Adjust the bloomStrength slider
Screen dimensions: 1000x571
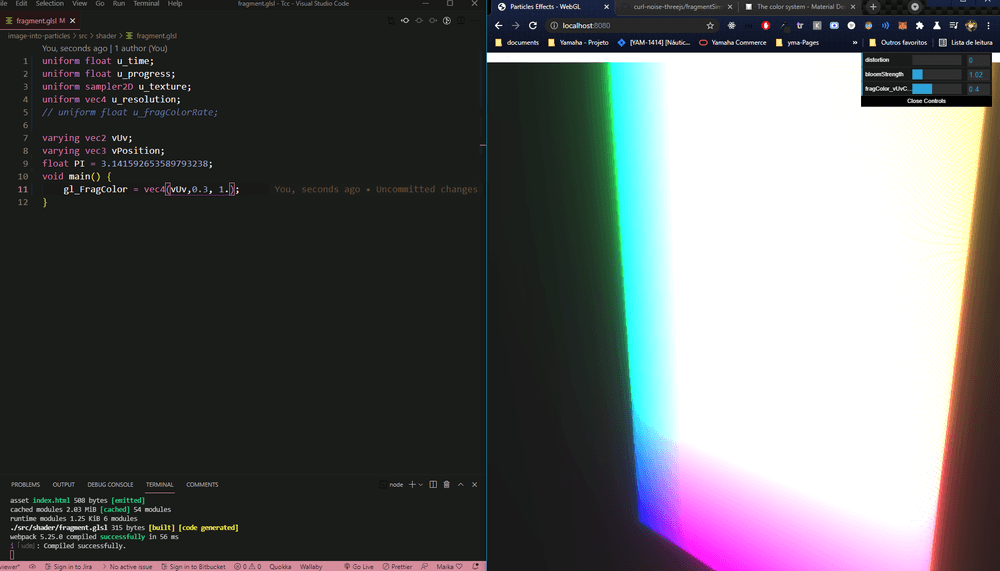936,74
